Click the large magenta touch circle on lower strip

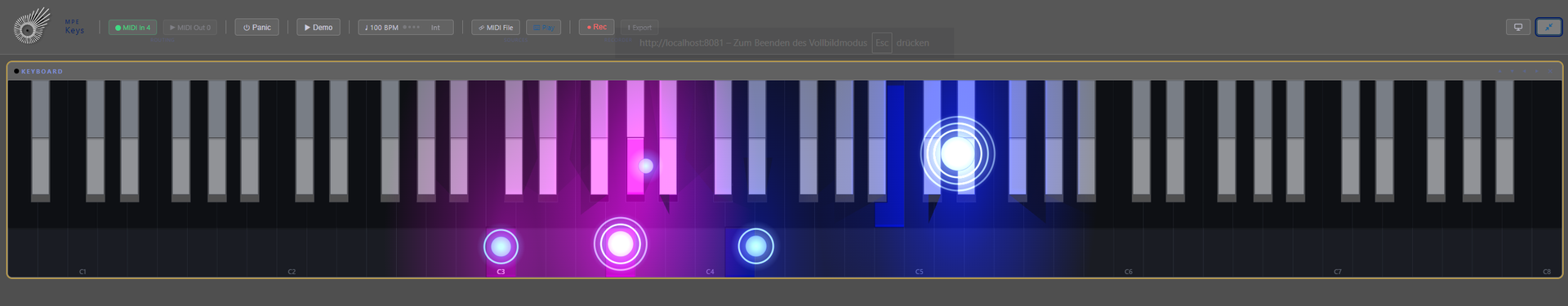(621, 243)
